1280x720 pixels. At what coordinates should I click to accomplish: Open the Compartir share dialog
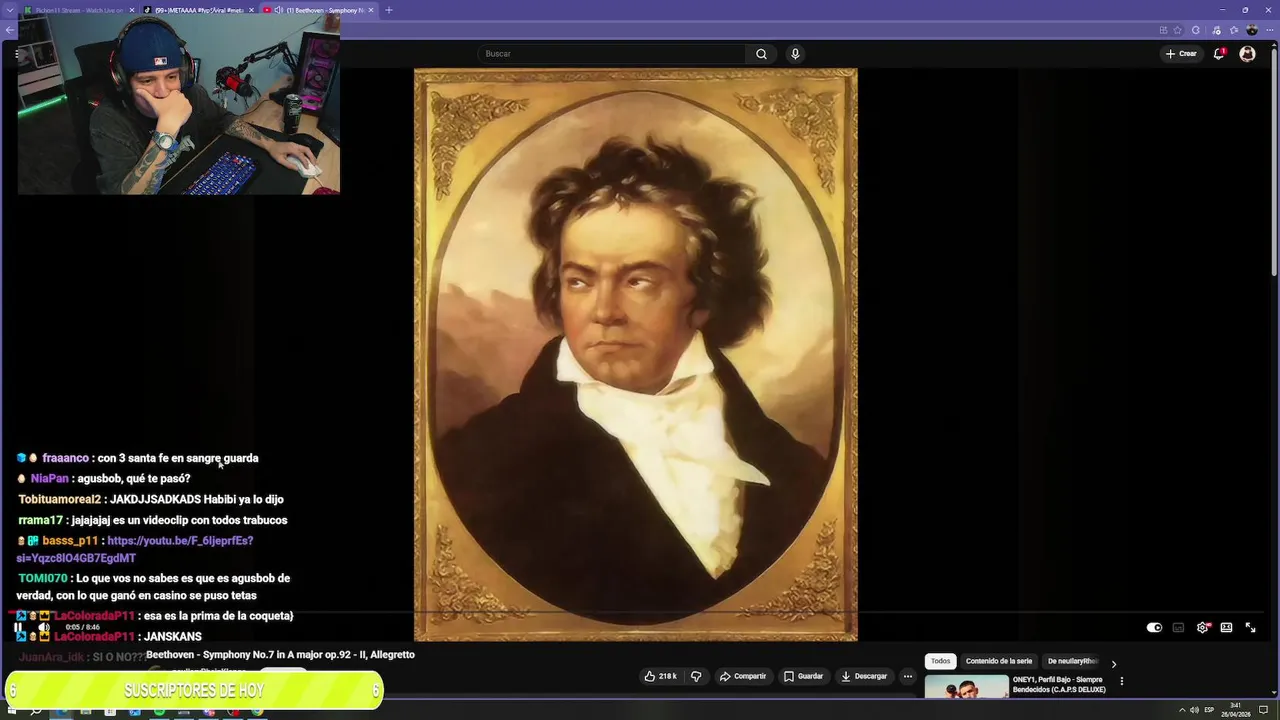tap(743, 676)
